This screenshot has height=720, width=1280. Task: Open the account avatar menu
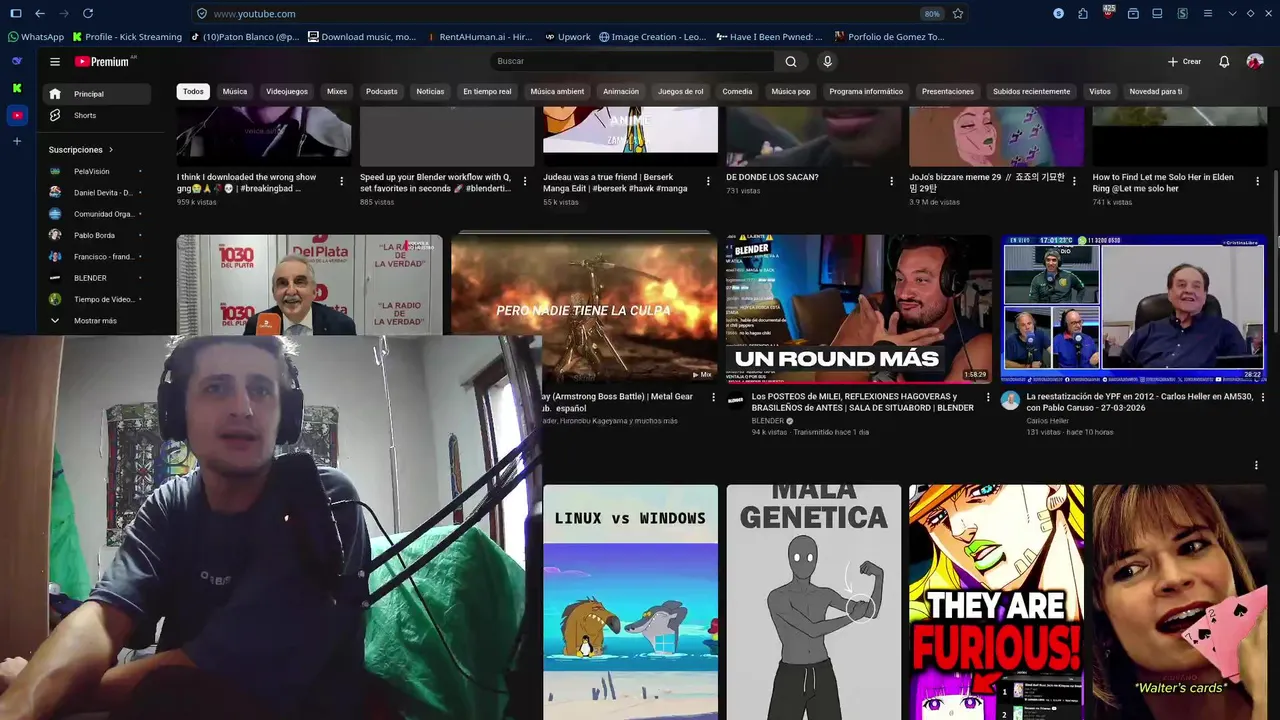point(1255,62)
